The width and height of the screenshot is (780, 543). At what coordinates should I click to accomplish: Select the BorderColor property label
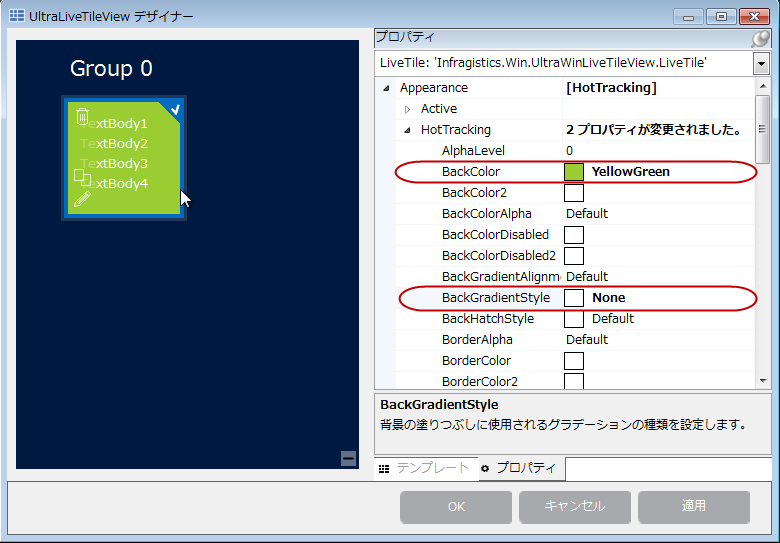(476, 361)
